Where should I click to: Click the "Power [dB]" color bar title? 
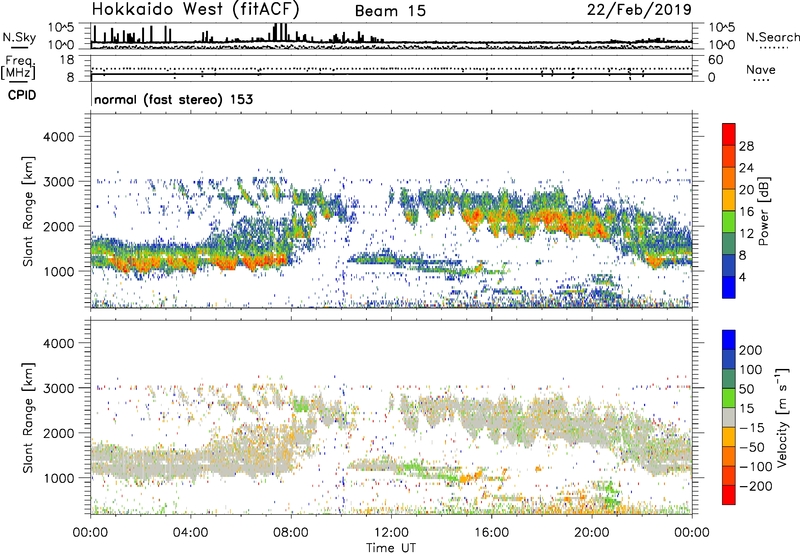(x=763, y=211)
